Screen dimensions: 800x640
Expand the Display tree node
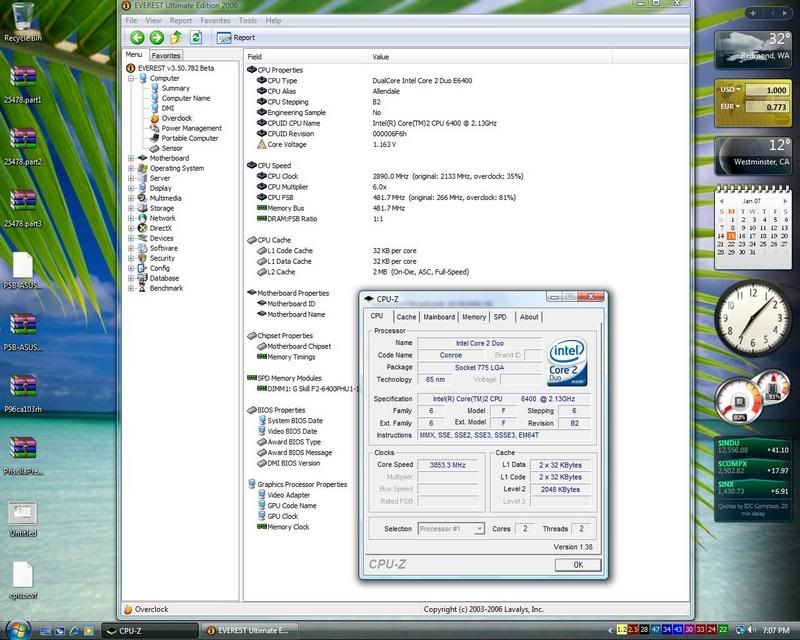(131, 188)
